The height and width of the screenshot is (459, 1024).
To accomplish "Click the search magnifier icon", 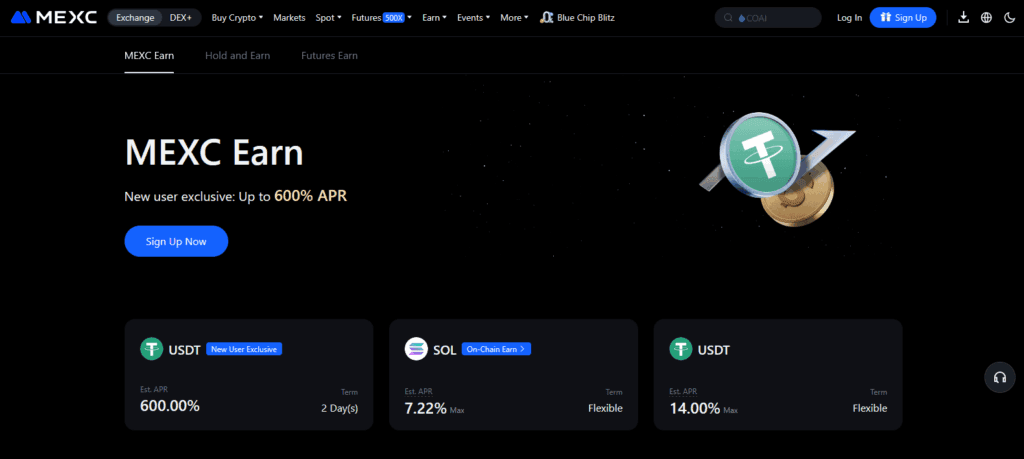I will click(728, 18).
